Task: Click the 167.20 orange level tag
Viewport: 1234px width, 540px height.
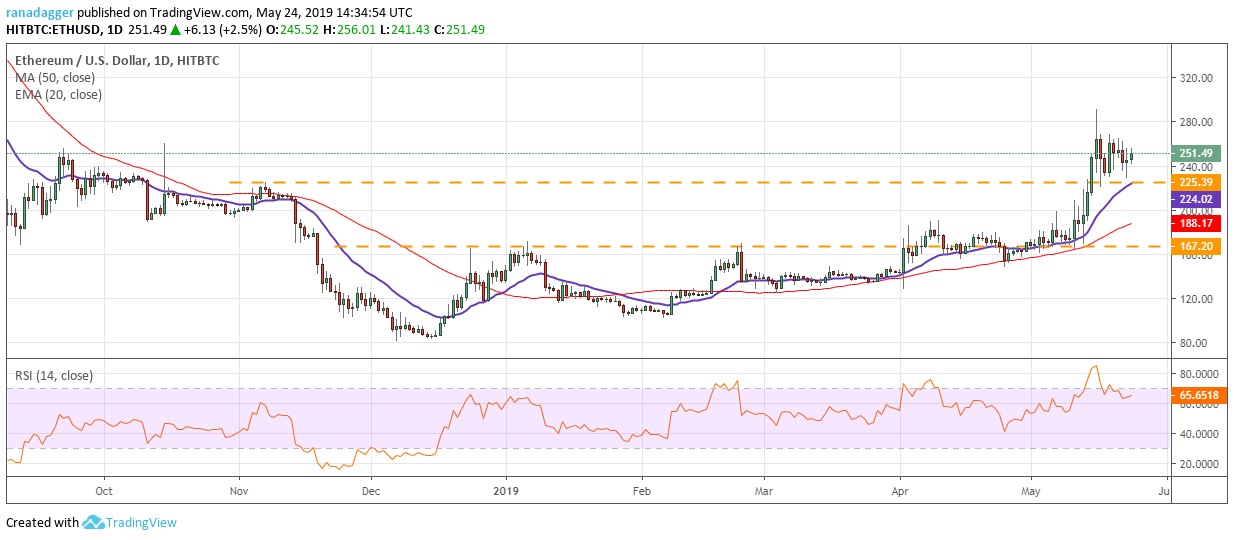Action: click(x=1196, y=246)
